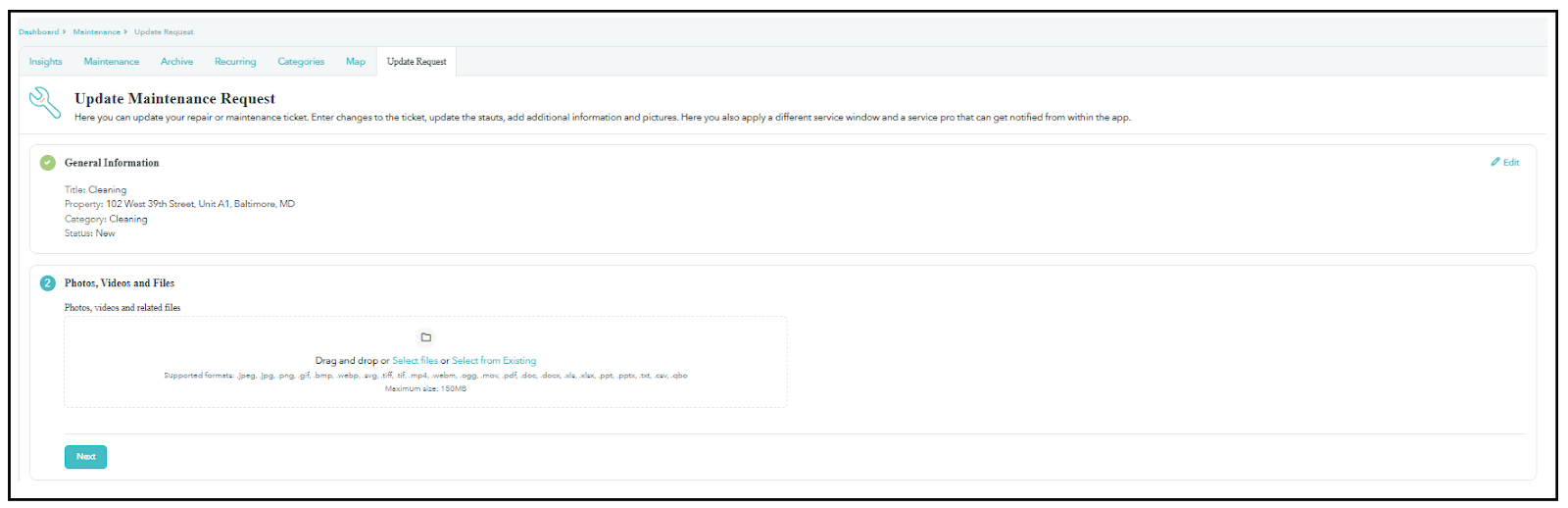This screenshot has width=1568, height=508.
Task: Click the General Information section heading
Action: pyautogui.click(x=112, y=163)
